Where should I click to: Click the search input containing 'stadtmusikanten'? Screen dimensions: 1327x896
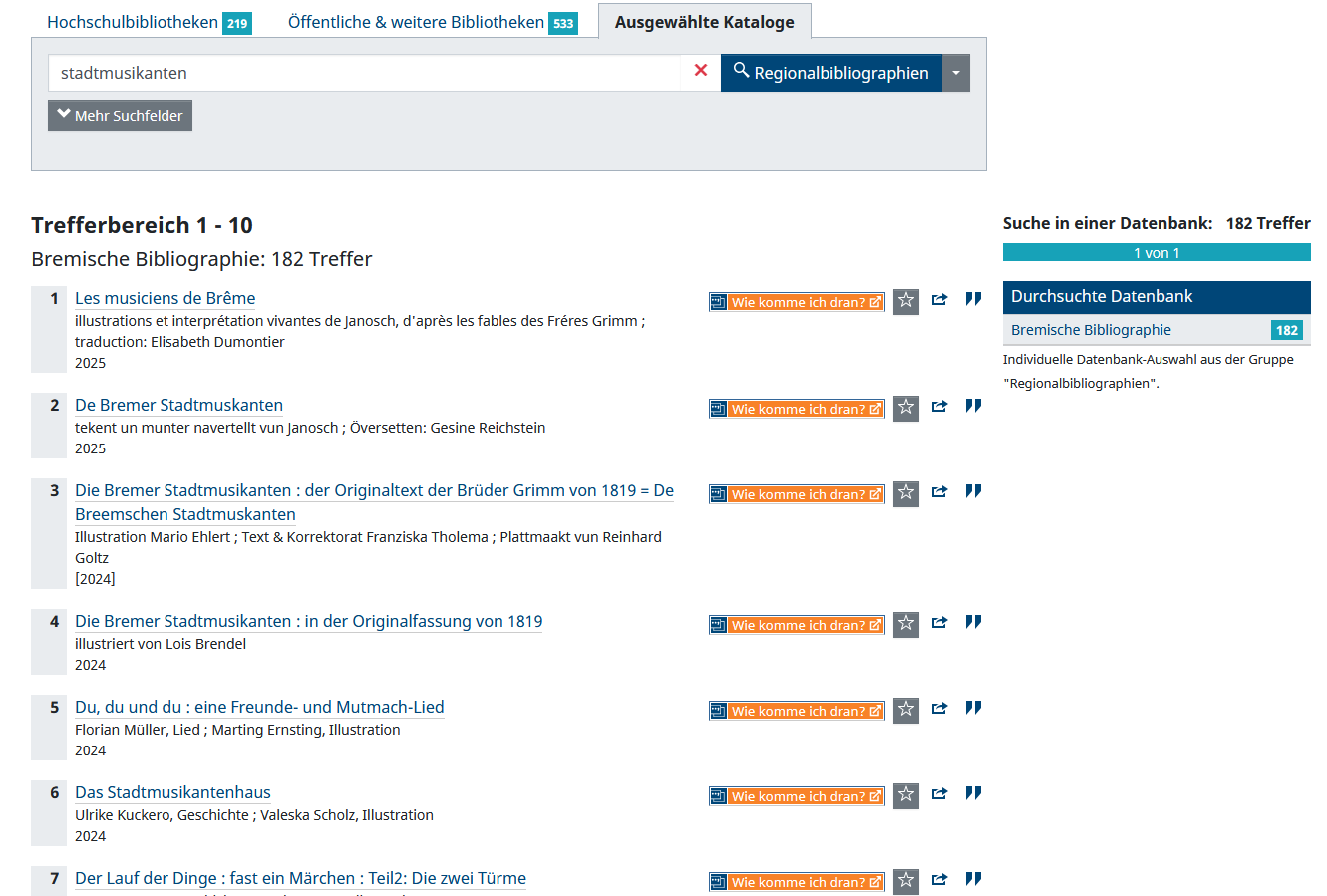[364, 73]
